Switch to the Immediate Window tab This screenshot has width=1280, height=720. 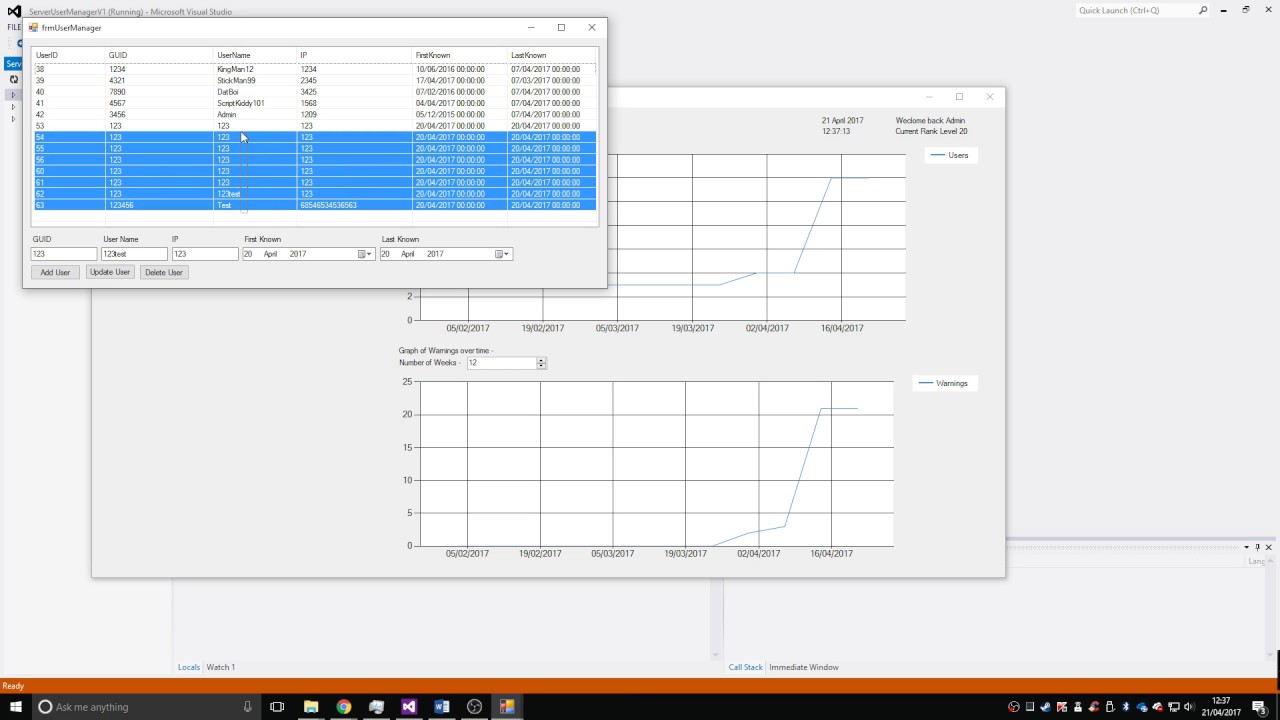point(804,667)
